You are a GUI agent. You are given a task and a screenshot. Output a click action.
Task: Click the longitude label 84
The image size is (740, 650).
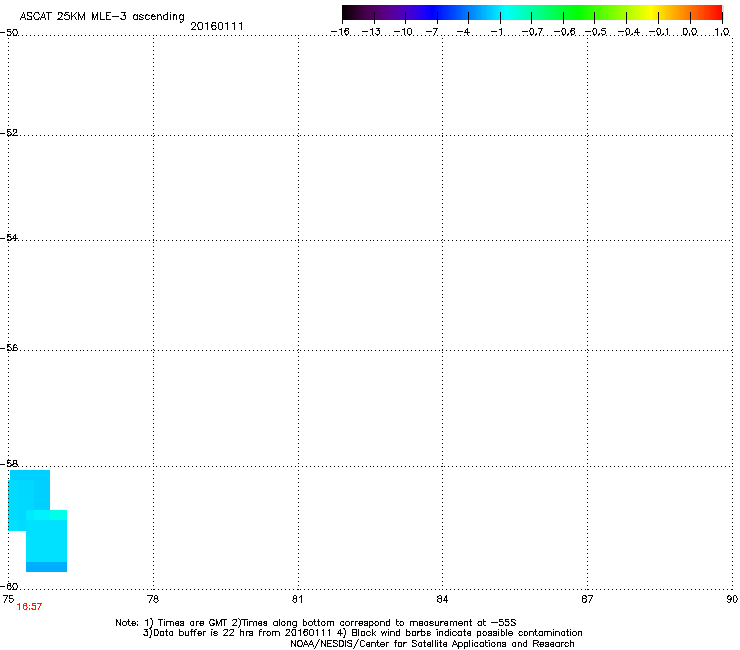(x=442, y=599)
